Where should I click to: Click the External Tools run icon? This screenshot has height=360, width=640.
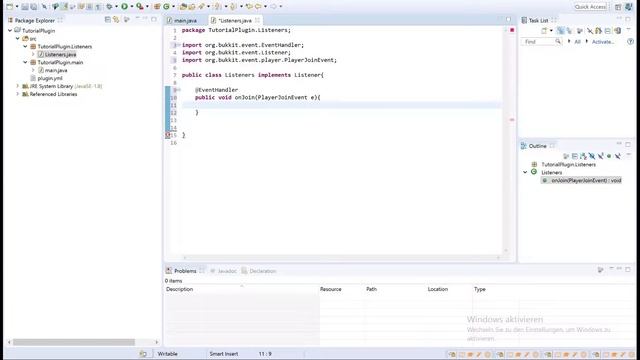point(140,7)
